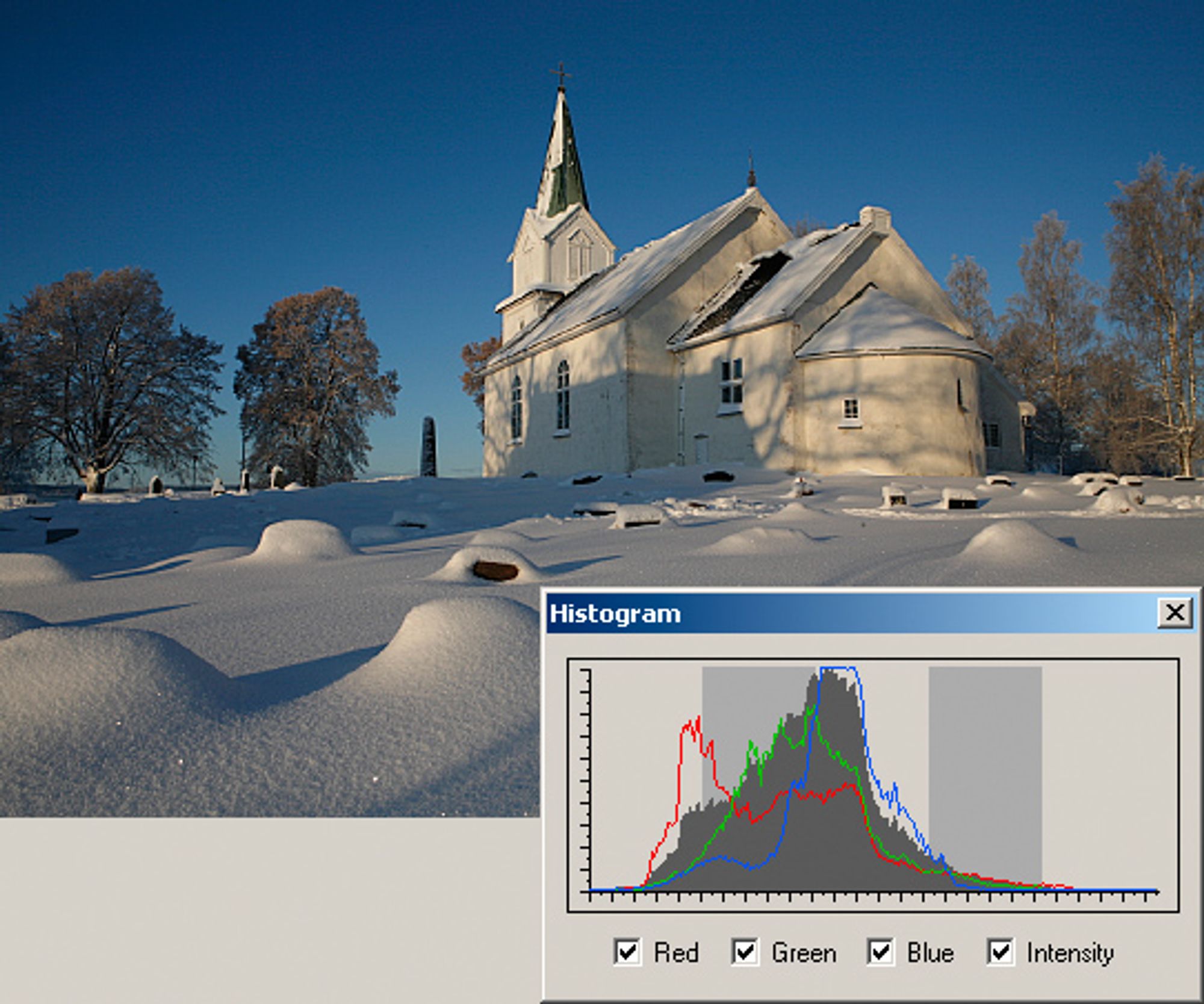Click the histogram graph area
Viewport: 1204px width, 1004px height.
coord(873,786)
